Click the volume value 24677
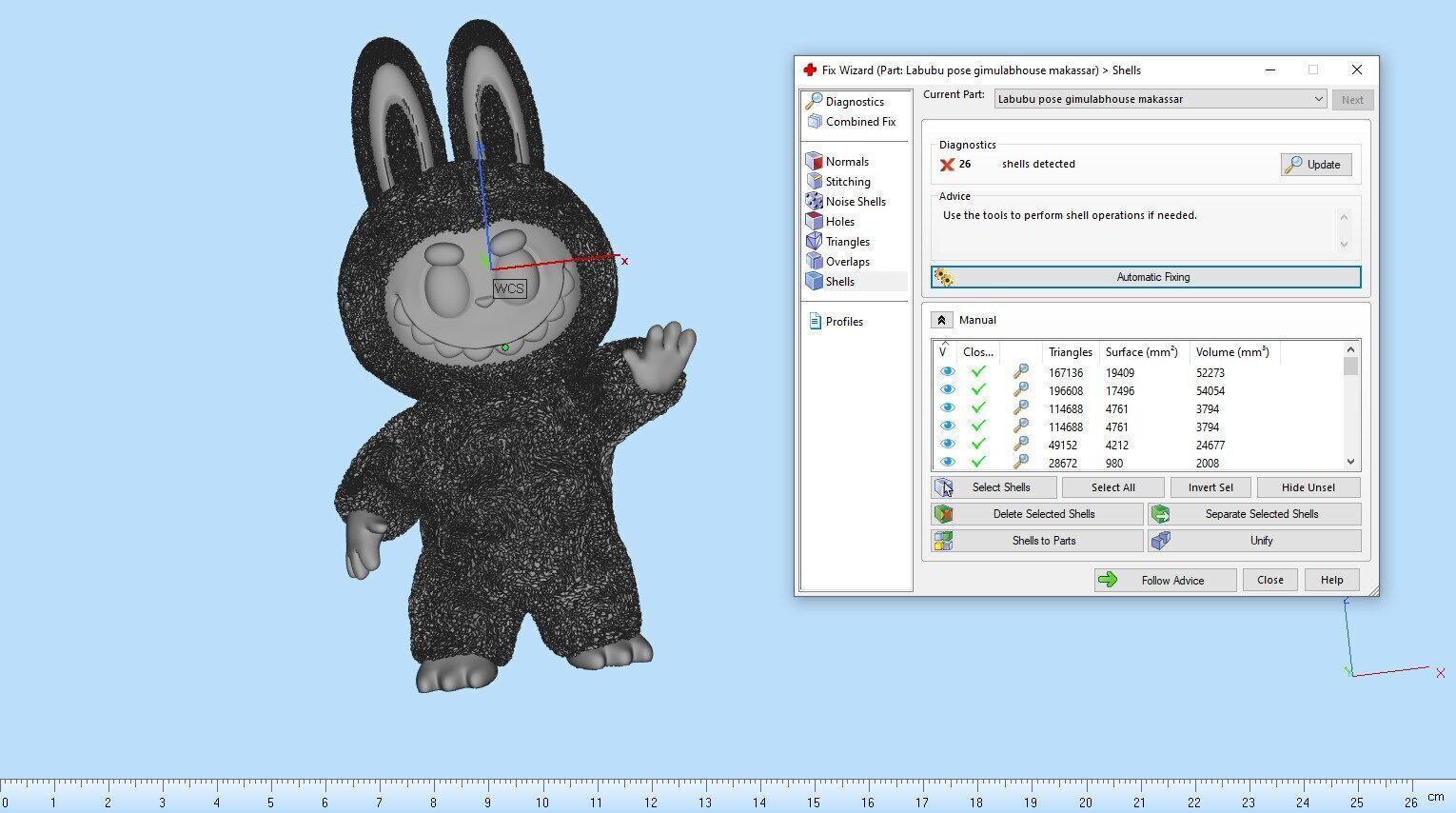 pyautogui.click(x=1210, y=446)
